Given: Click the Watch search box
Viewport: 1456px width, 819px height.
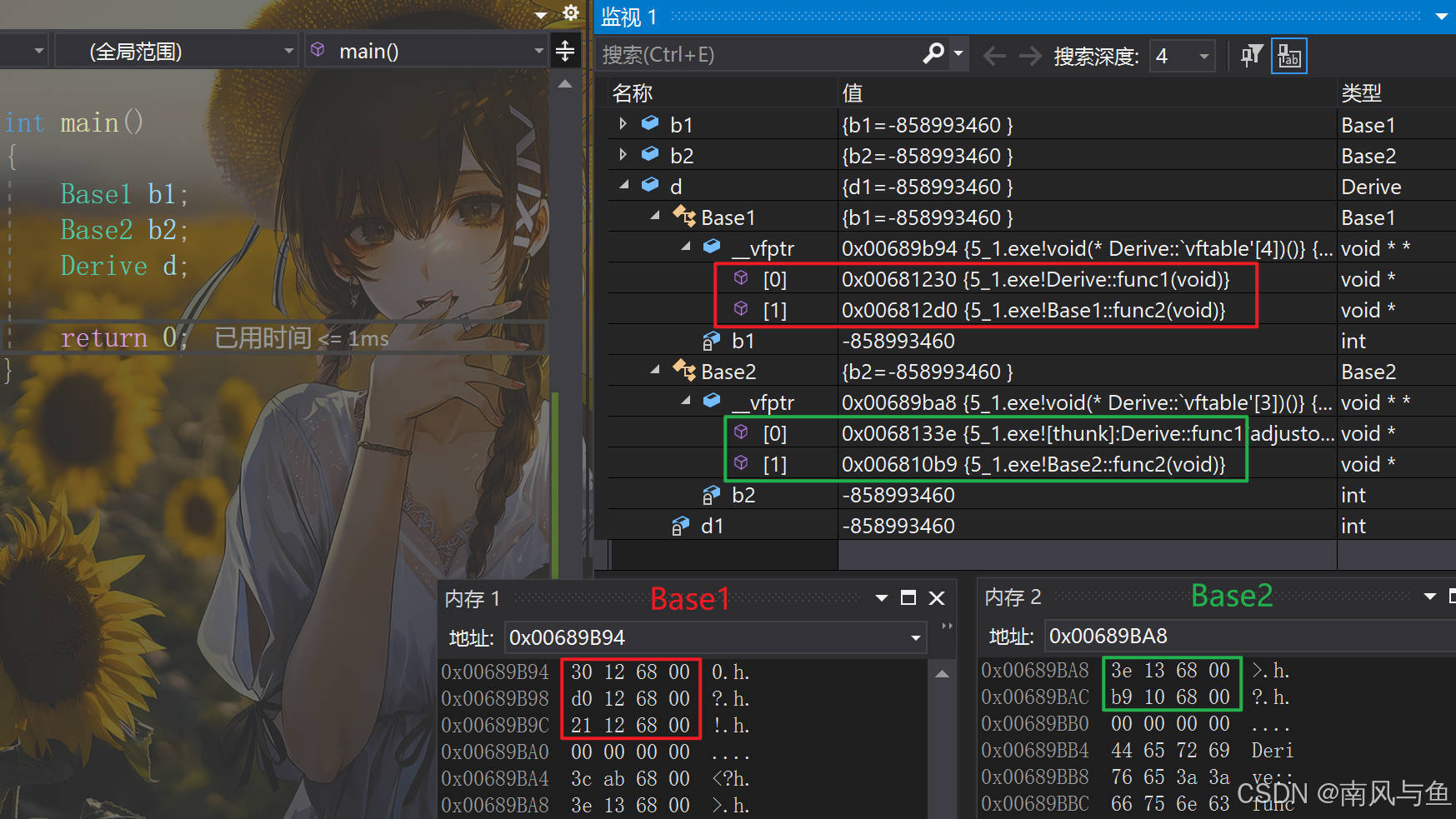Looking at the screenshot, I should pos(758,55).
